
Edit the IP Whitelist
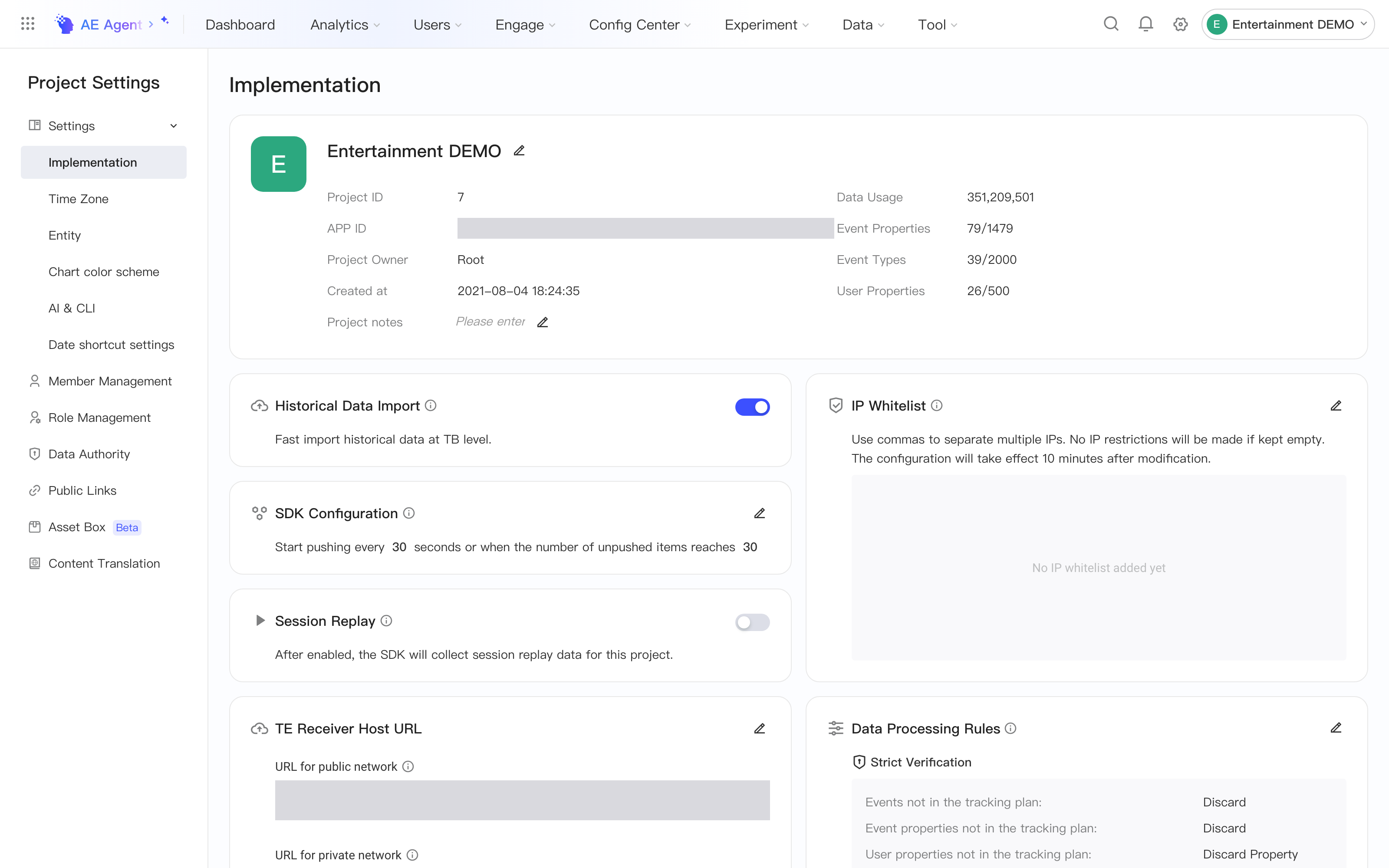1336,406
